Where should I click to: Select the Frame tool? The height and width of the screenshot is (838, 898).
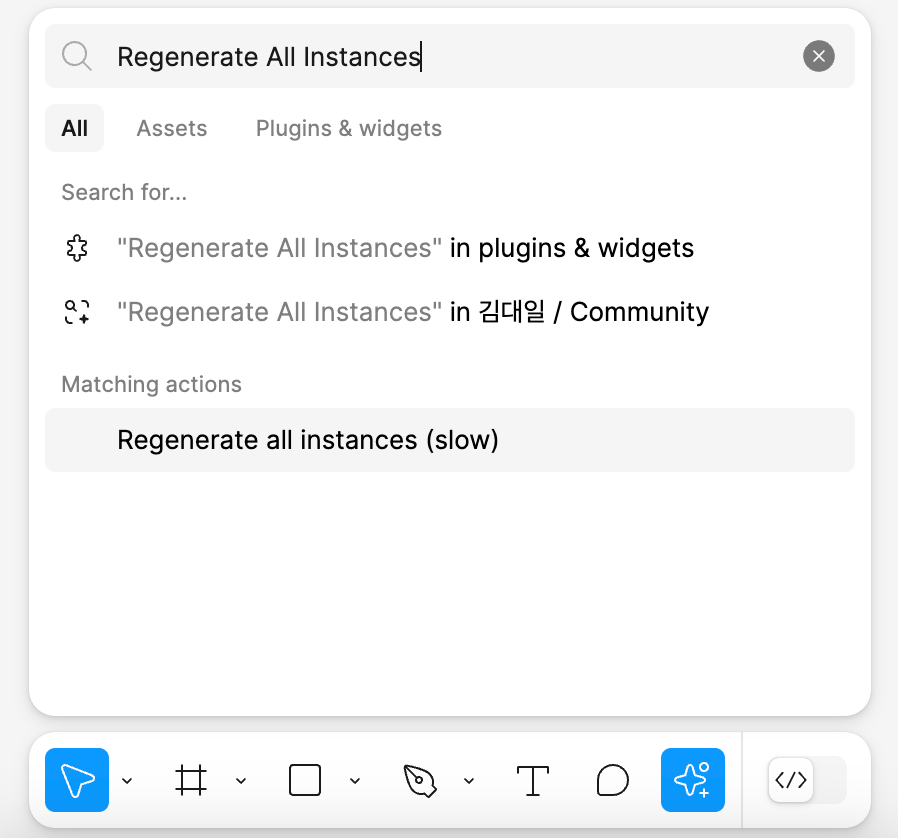point(190,780)
